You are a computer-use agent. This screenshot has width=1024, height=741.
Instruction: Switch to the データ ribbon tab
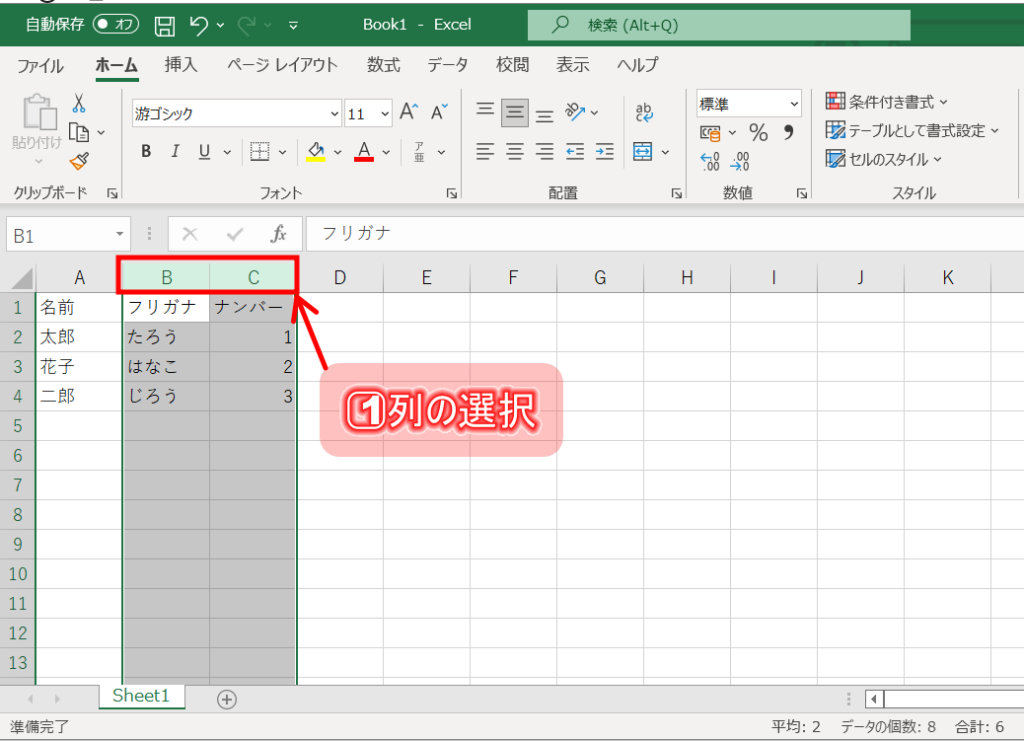tap(447, 65)
